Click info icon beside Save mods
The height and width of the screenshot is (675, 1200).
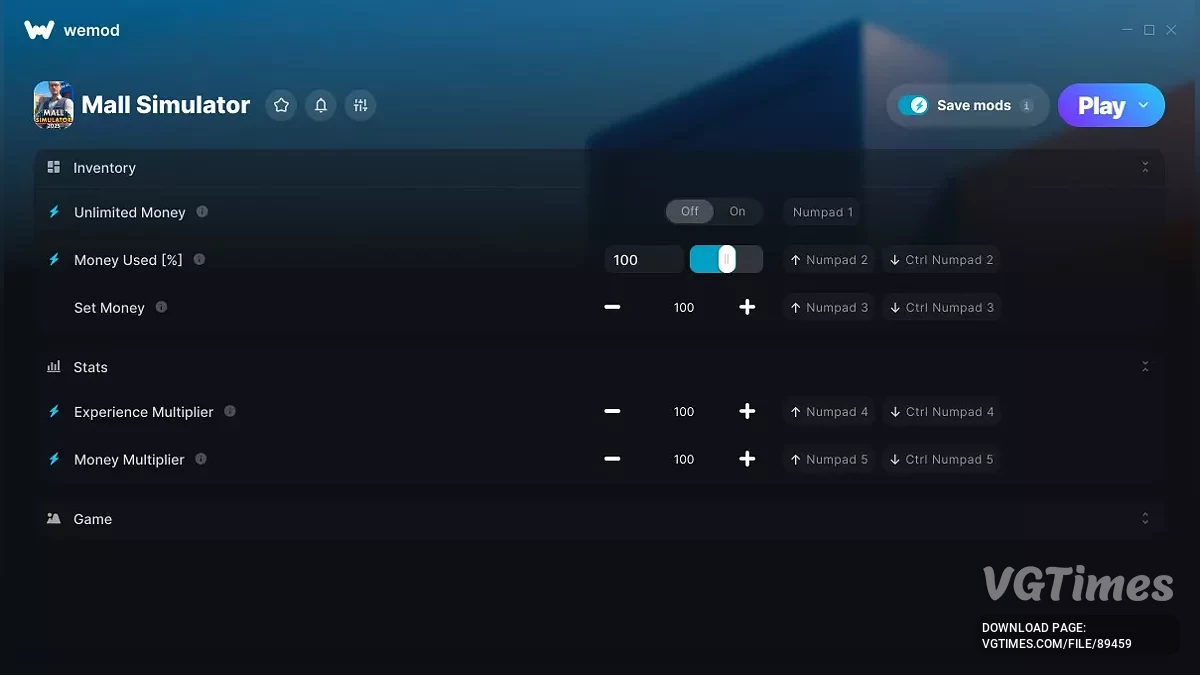pos(1026,105)
